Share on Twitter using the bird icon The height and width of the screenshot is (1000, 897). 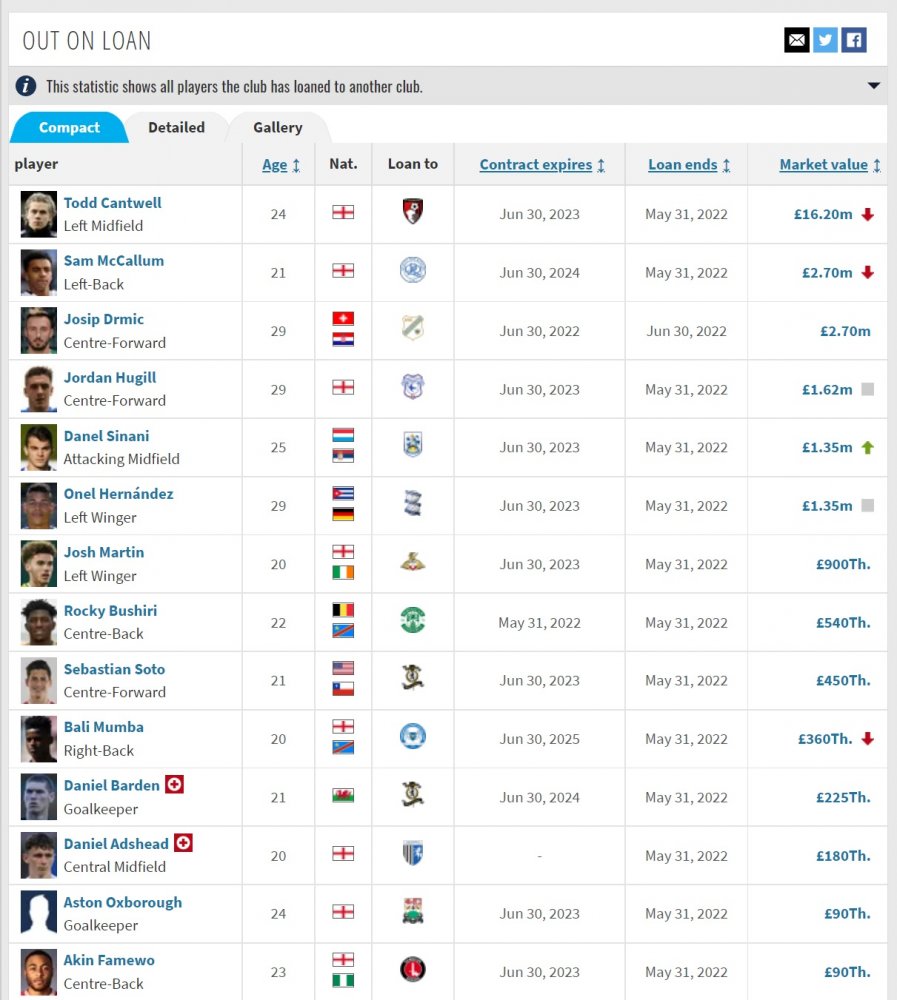pyautogui.click(x=825, y=40)
